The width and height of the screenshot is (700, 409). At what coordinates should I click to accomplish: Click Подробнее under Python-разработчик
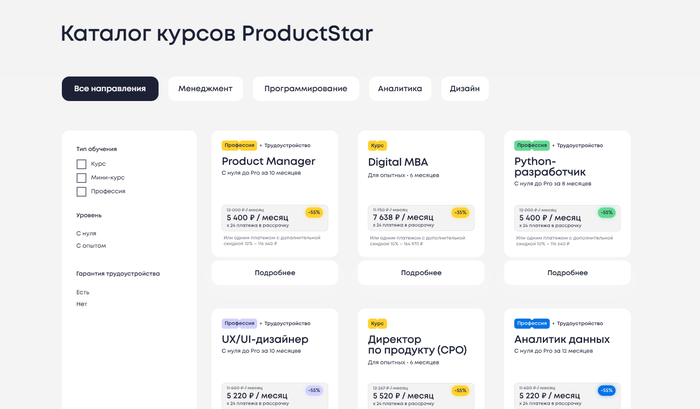click(x=567, y=273)
